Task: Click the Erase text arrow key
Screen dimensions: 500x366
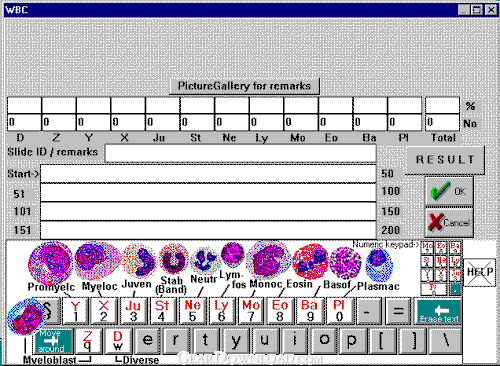Action: (439, 312)
